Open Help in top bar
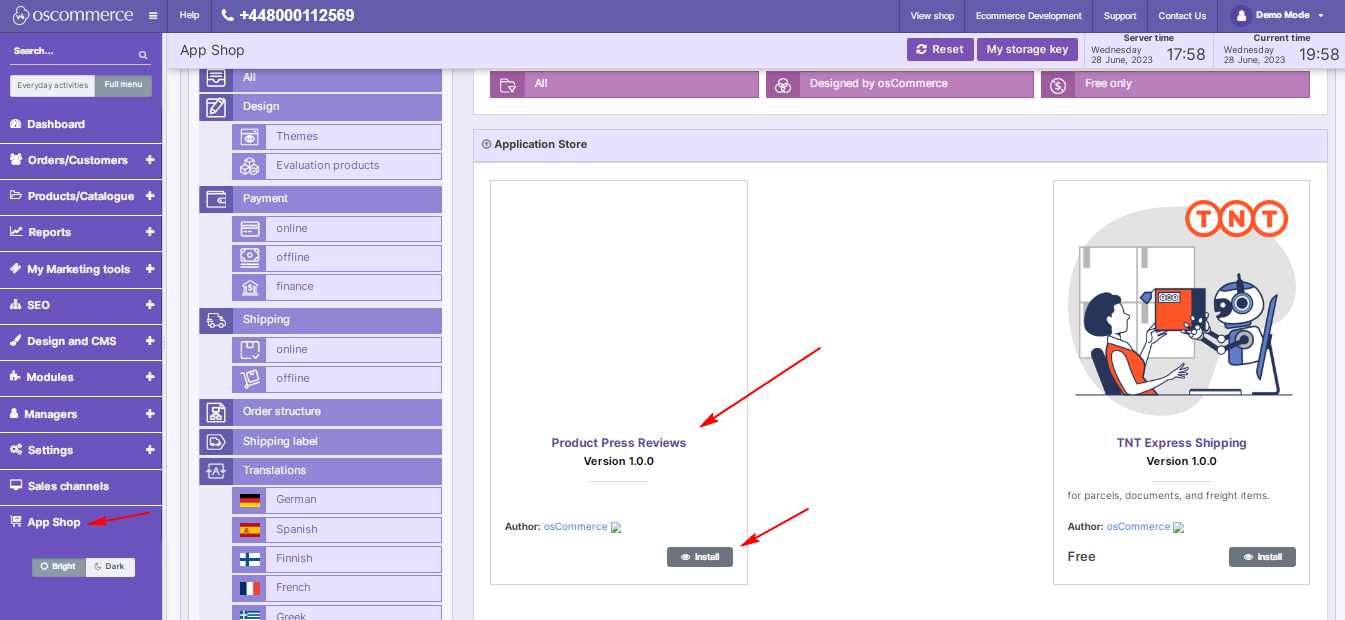The width and height of the screenshot is (1345, 620). pos(189,16)
